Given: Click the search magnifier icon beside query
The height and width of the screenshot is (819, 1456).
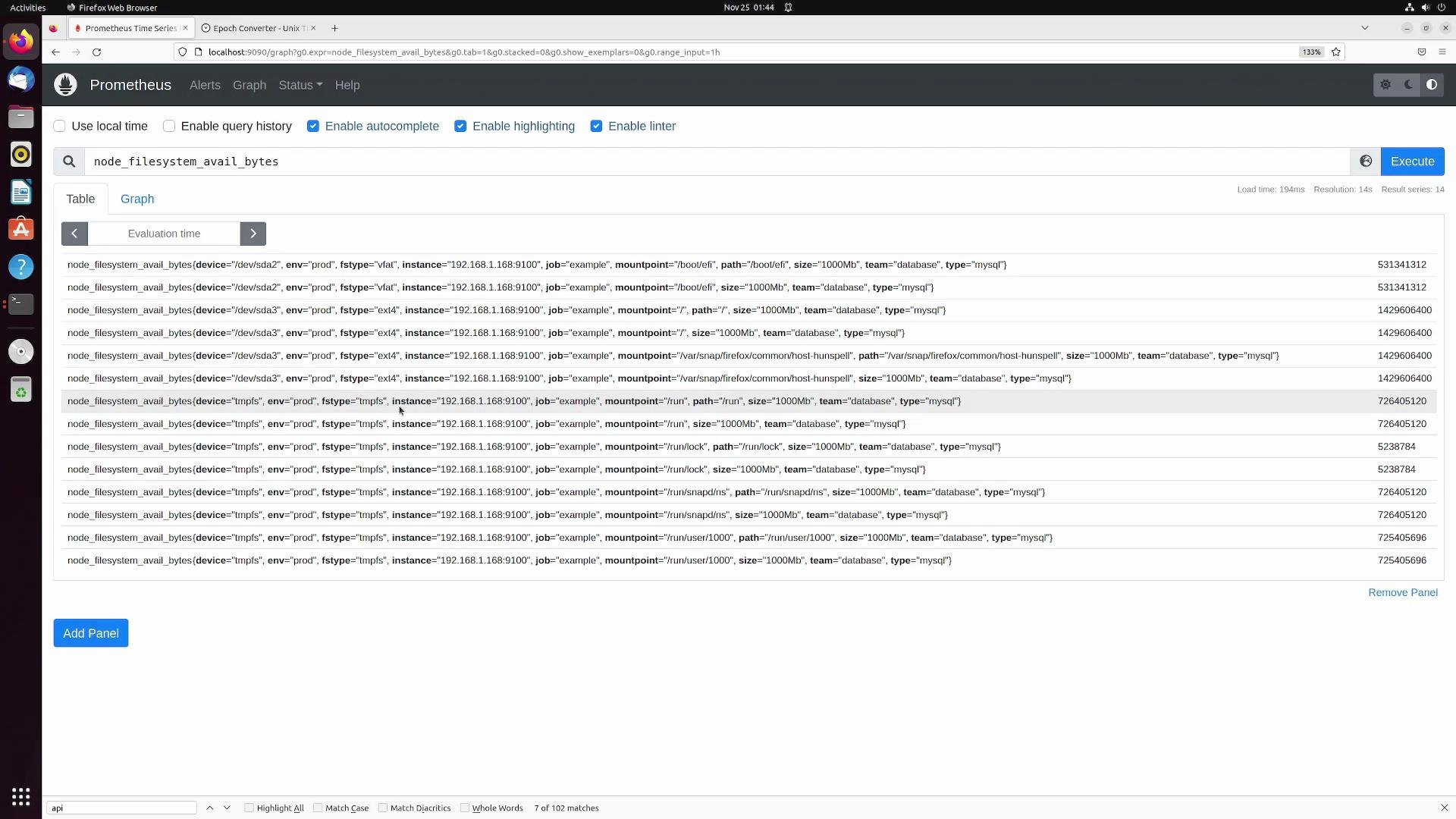Looking at the screenshot, I should (69, 162).
